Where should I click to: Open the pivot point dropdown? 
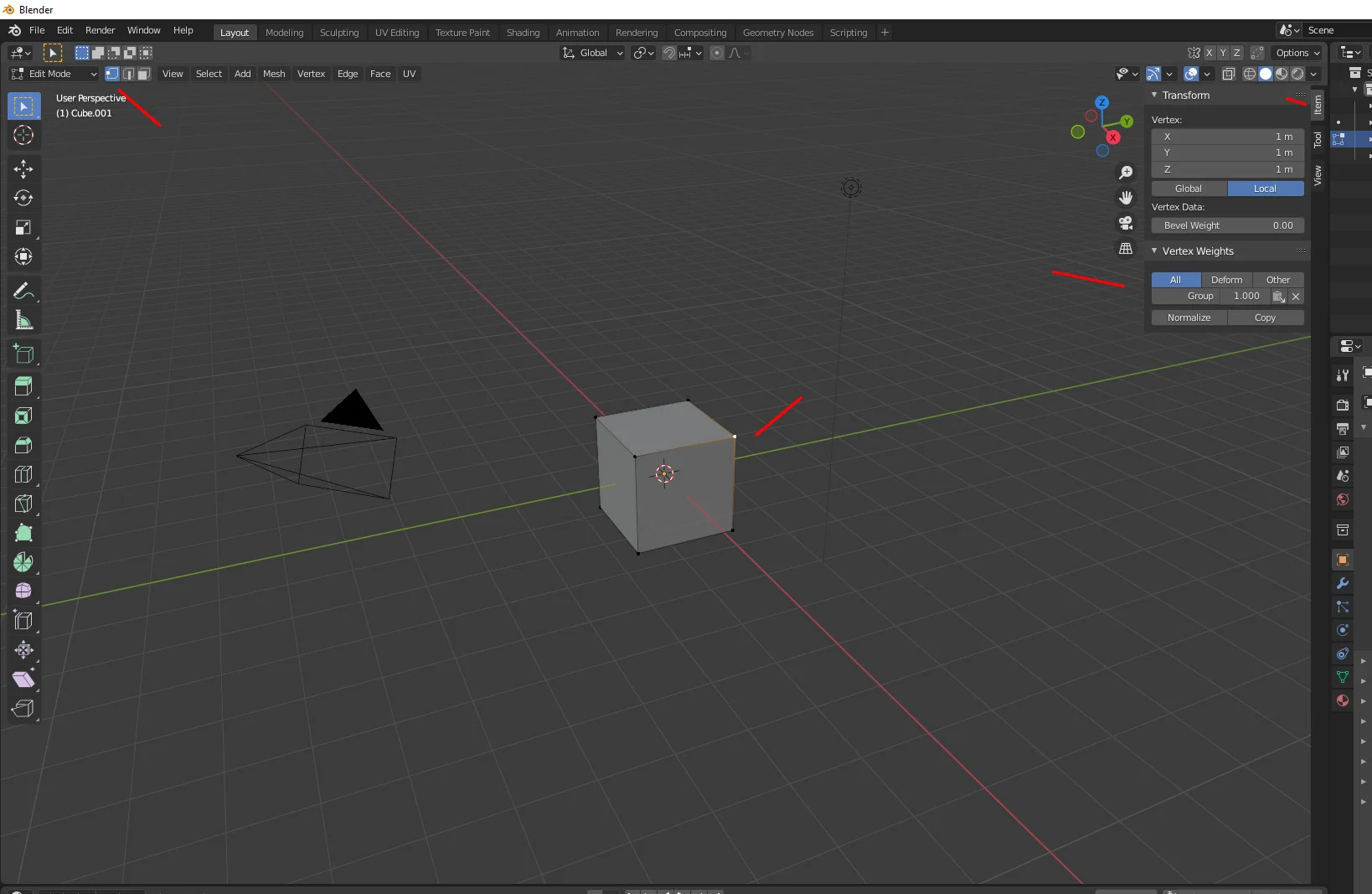click(643, 53)
